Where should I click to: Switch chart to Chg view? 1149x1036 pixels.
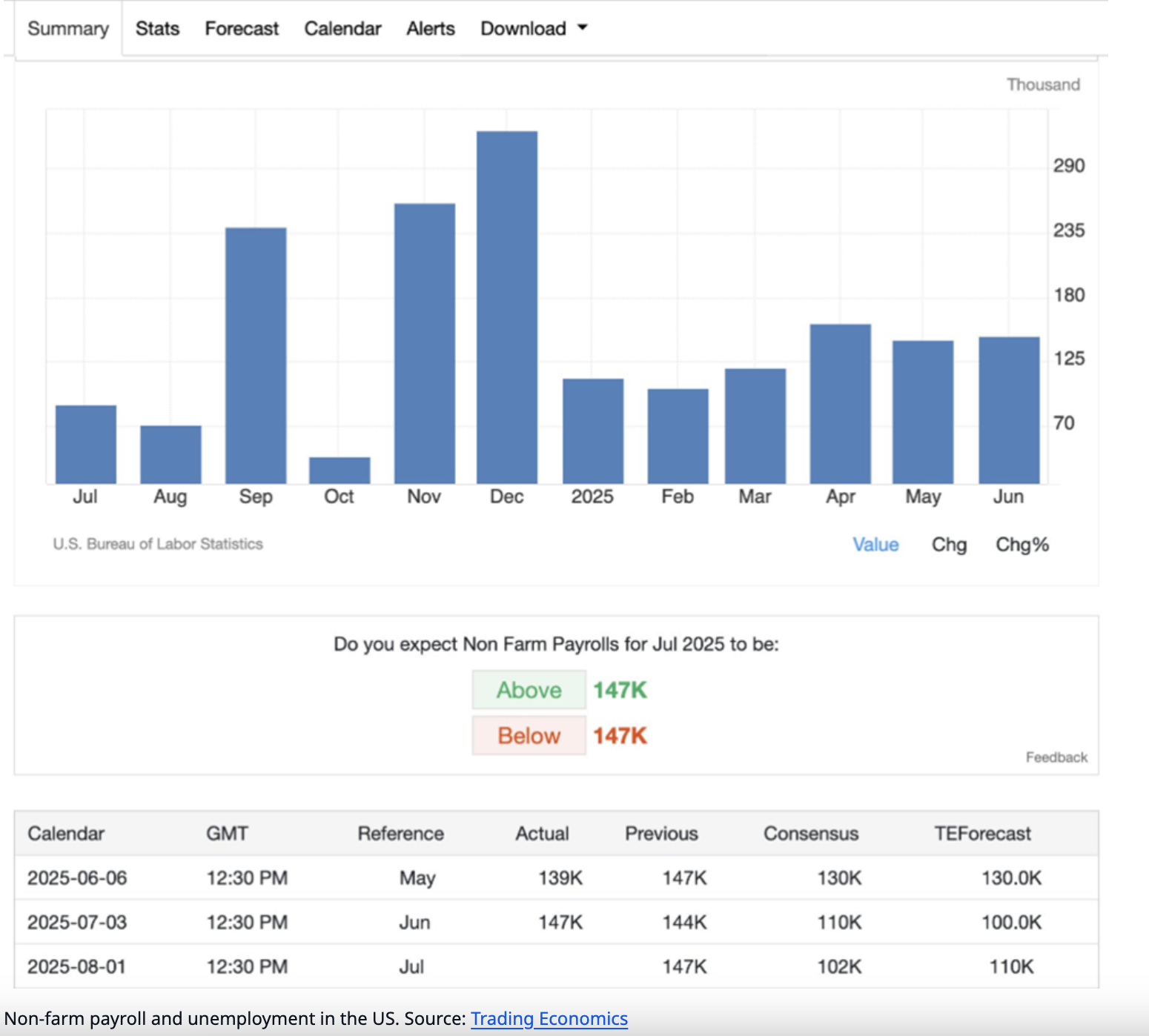click(x=949, y=545)
